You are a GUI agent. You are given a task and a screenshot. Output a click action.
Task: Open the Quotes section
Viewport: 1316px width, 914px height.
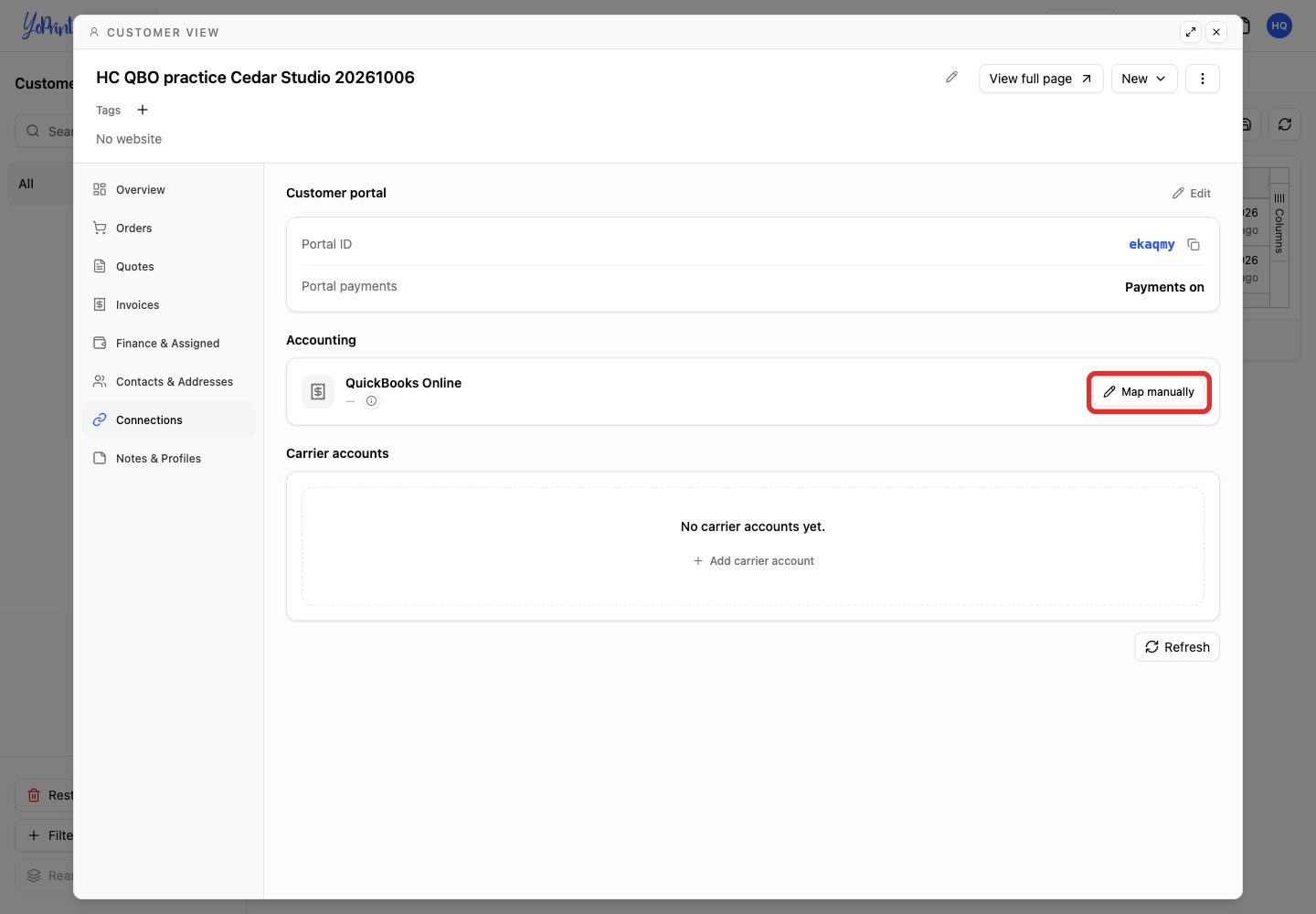168,267
